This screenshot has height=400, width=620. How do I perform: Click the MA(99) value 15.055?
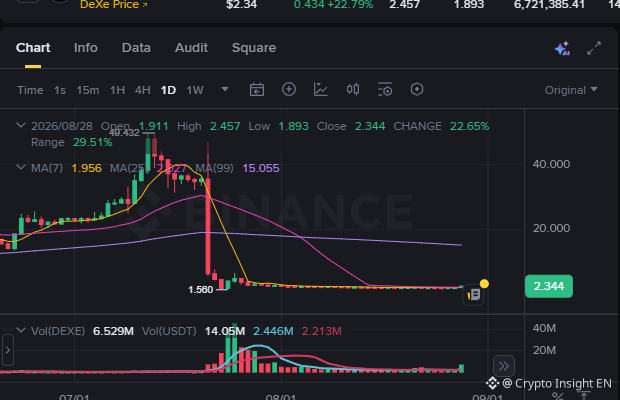click(x=261, y=168)
